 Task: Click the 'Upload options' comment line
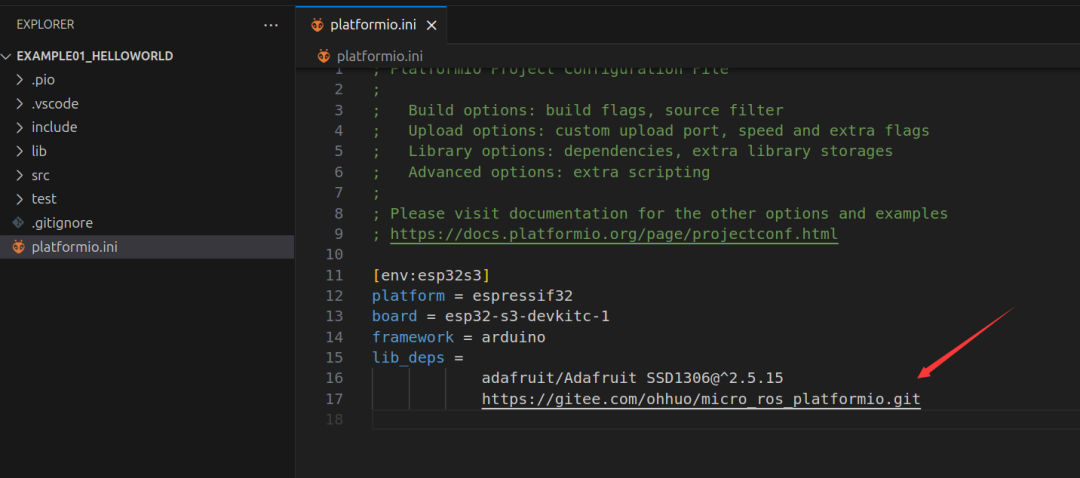point(651,131)
